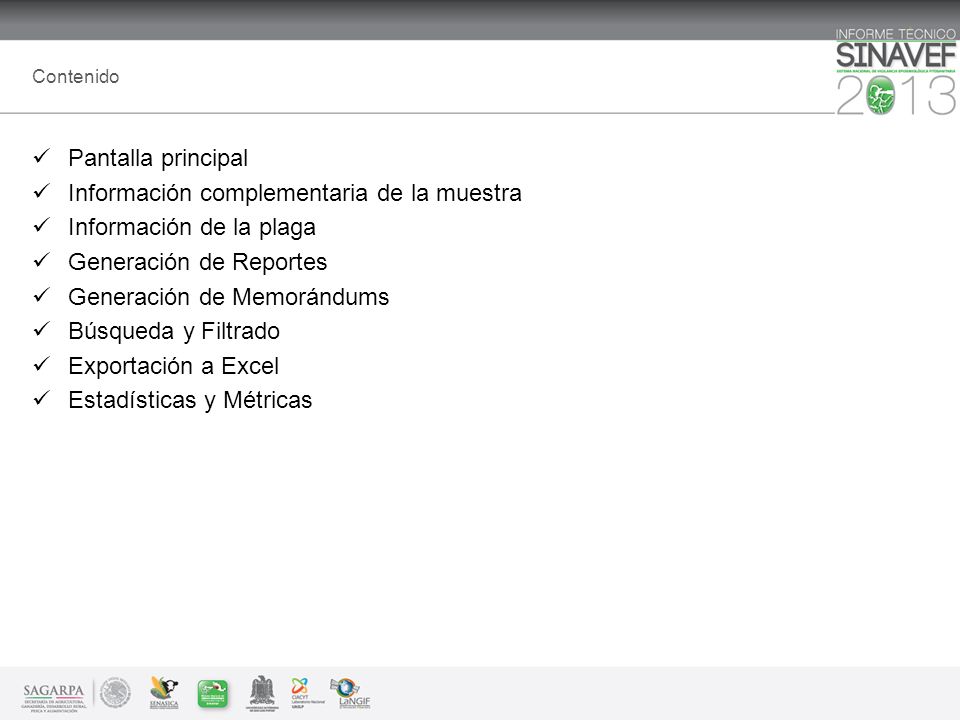Click the "Contenido" slide title

pyautogui.click(x=76, y=77)
